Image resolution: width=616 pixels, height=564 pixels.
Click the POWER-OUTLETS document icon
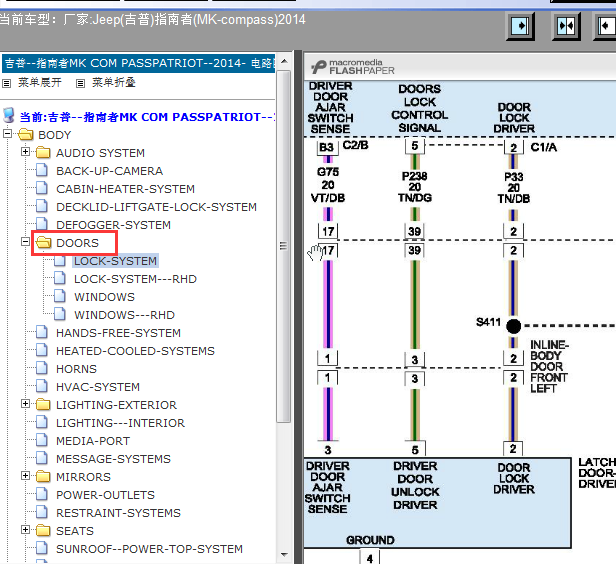point(42,494)
